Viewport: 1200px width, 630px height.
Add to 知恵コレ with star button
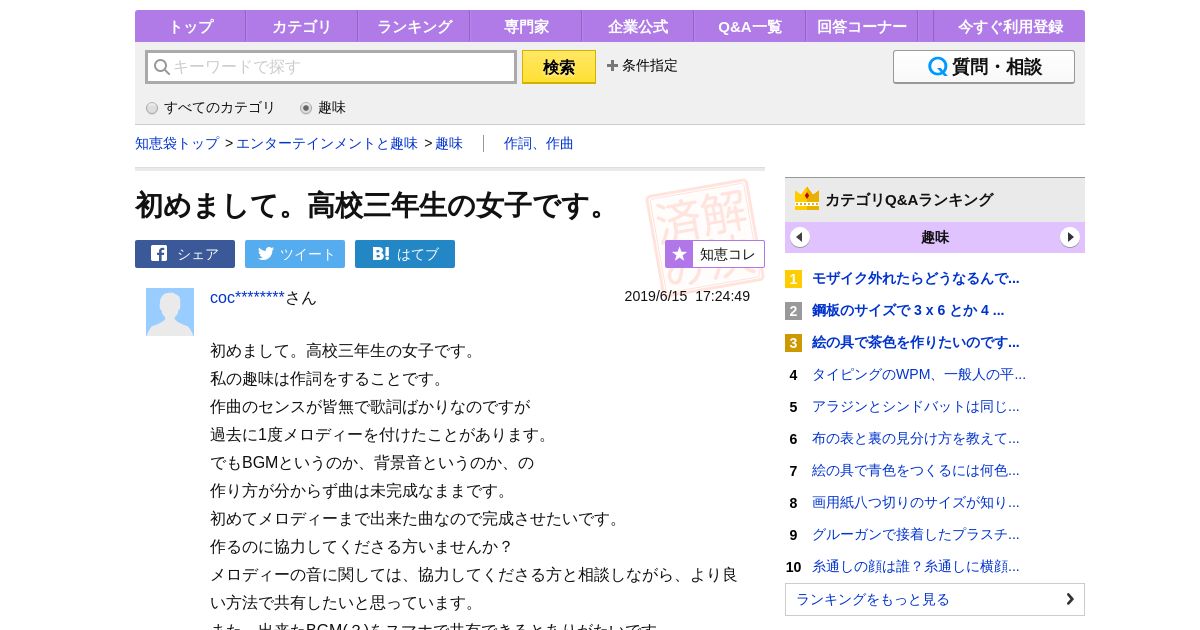click(715, 254)
